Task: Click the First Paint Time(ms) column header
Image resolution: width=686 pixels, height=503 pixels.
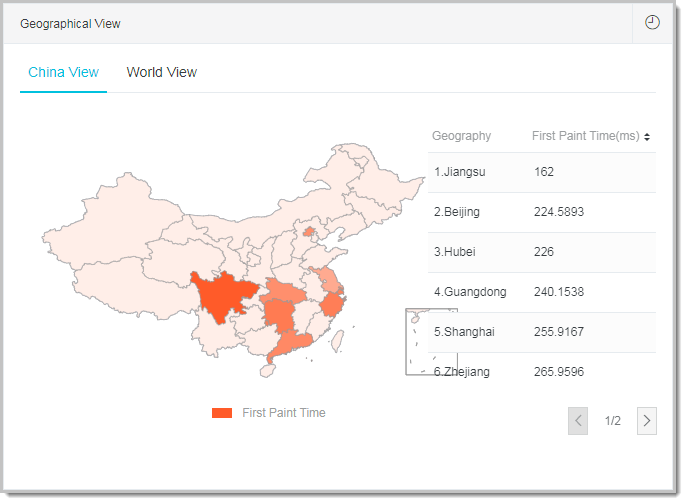Action: (x=585, y=136)
